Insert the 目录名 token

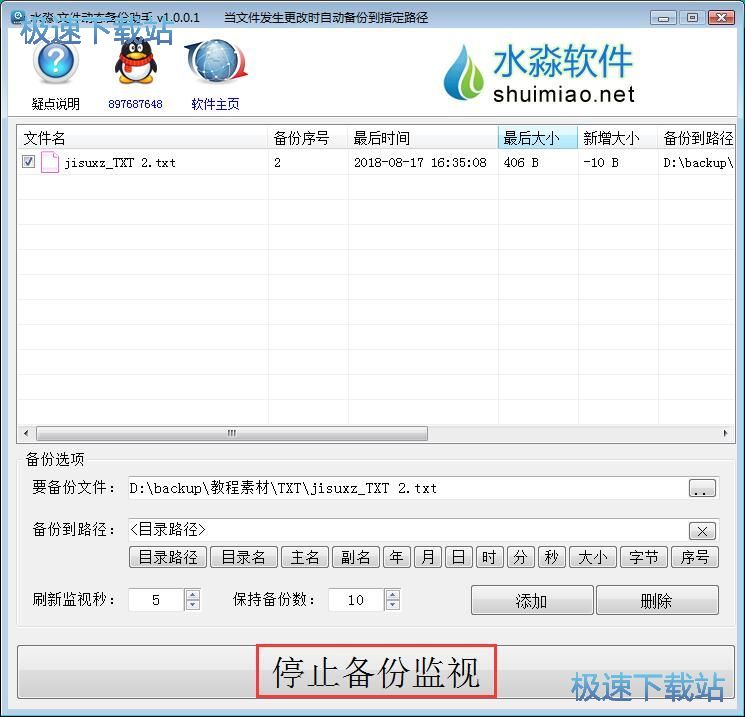[x=244, y=557]
